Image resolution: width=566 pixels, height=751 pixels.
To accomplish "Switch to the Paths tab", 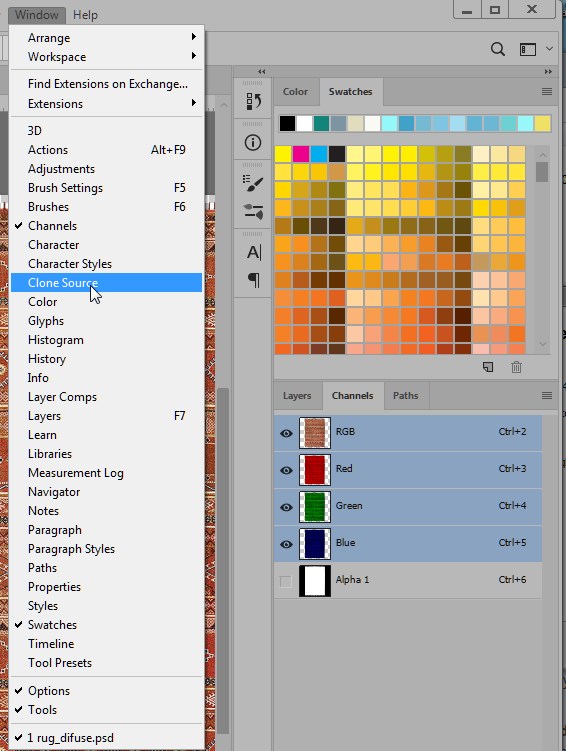I will 406,396.
